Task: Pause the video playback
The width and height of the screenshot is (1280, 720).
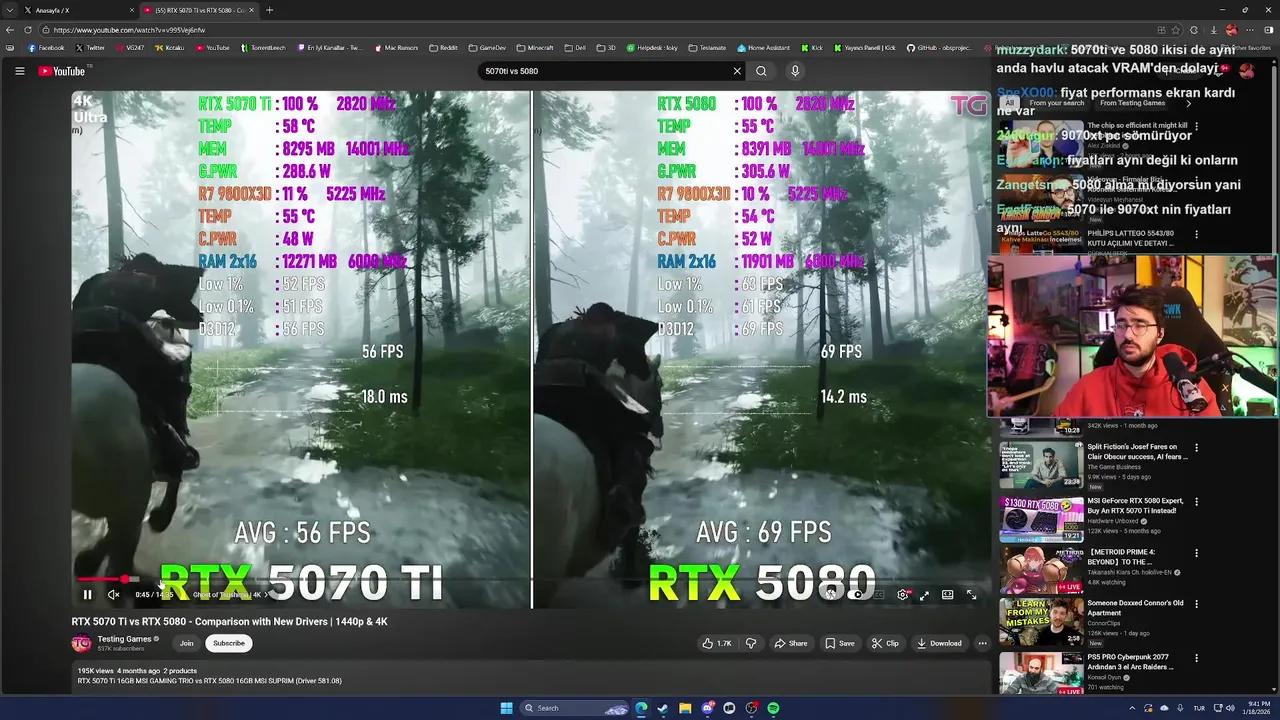Action: coord(87,595)
